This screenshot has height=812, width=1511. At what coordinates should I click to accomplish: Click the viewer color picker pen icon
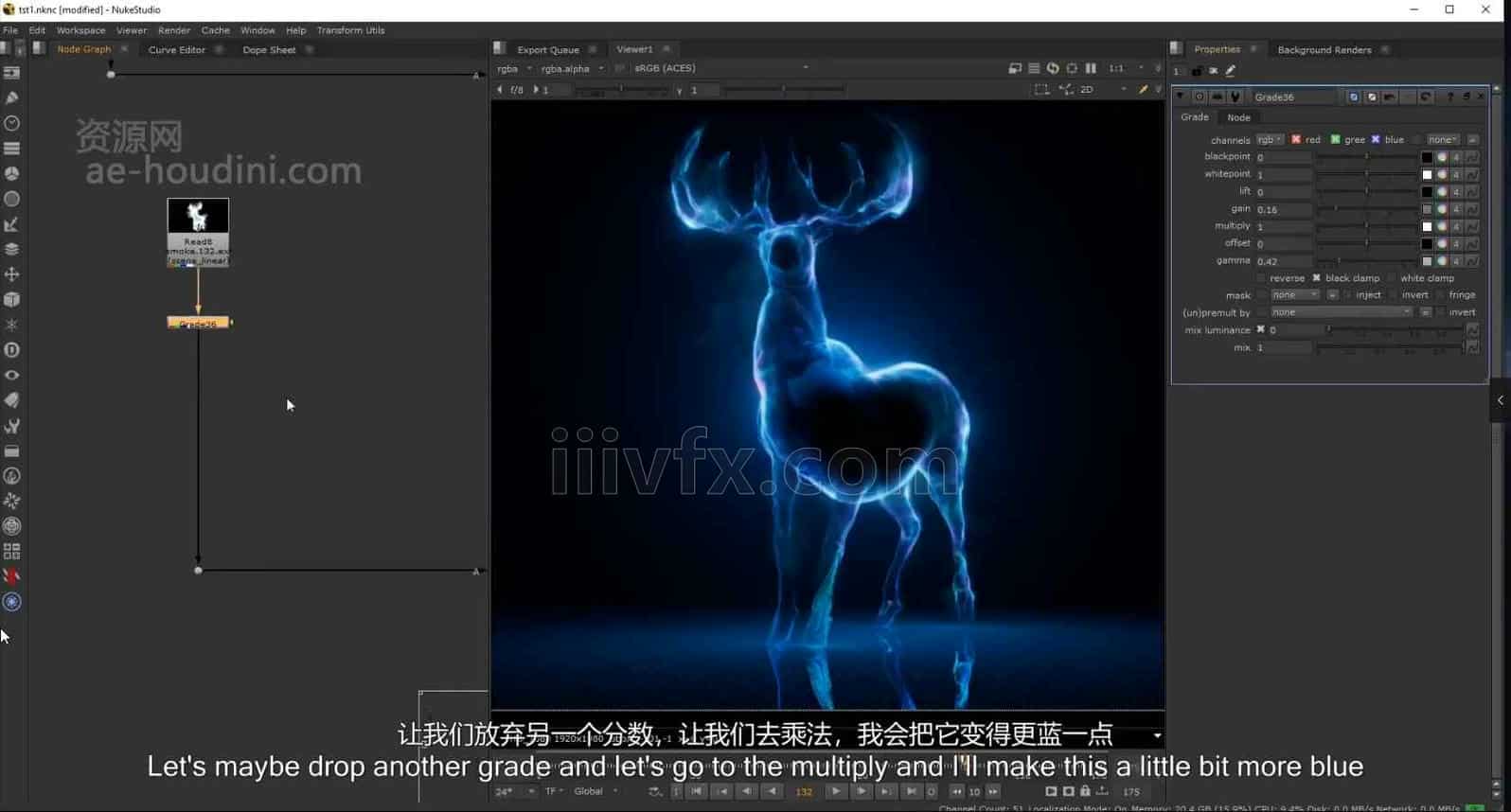click(x=1143, y=89)
